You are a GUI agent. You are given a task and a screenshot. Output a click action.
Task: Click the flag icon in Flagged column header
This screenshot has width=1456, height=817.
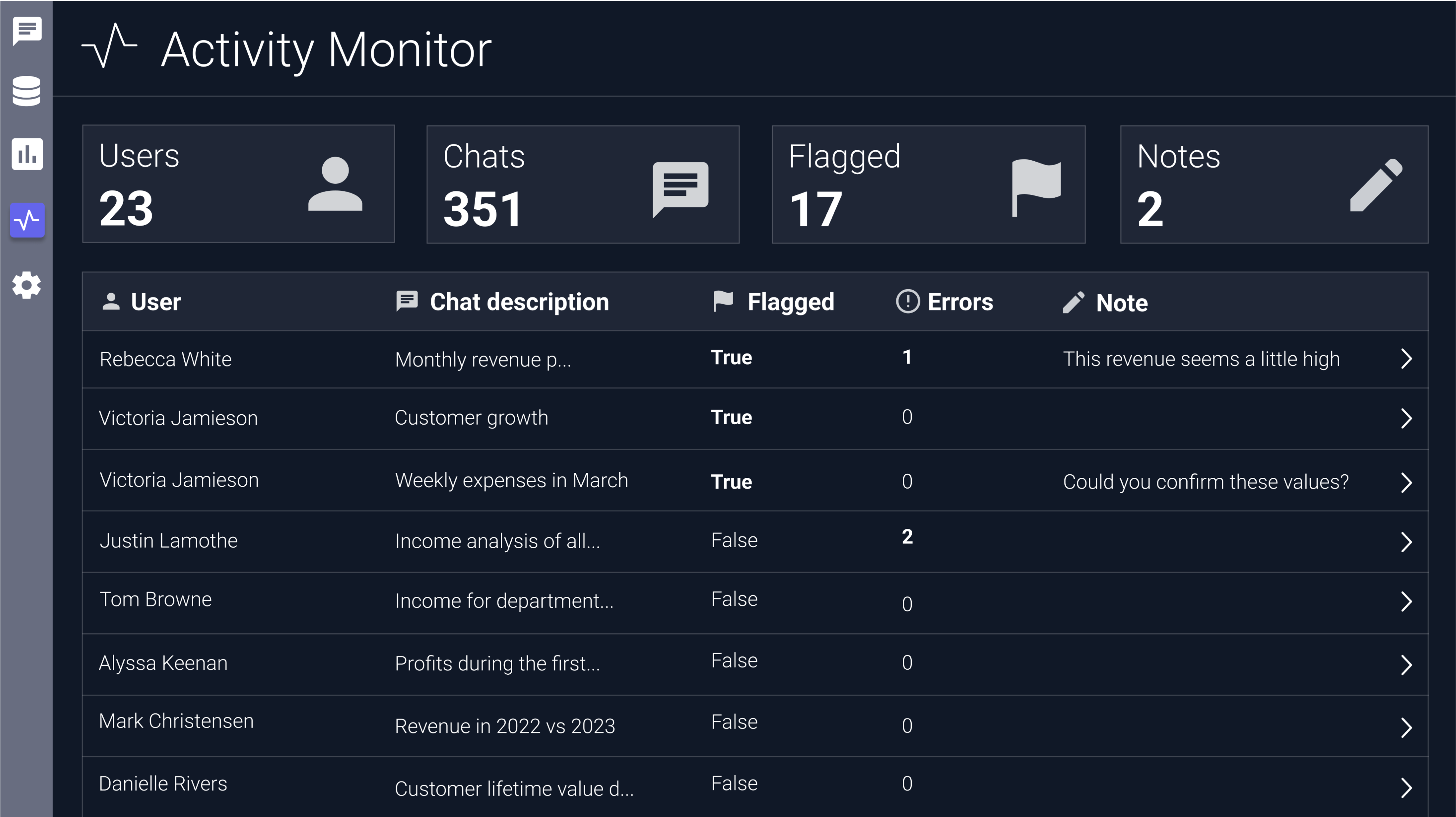point(723,301)
